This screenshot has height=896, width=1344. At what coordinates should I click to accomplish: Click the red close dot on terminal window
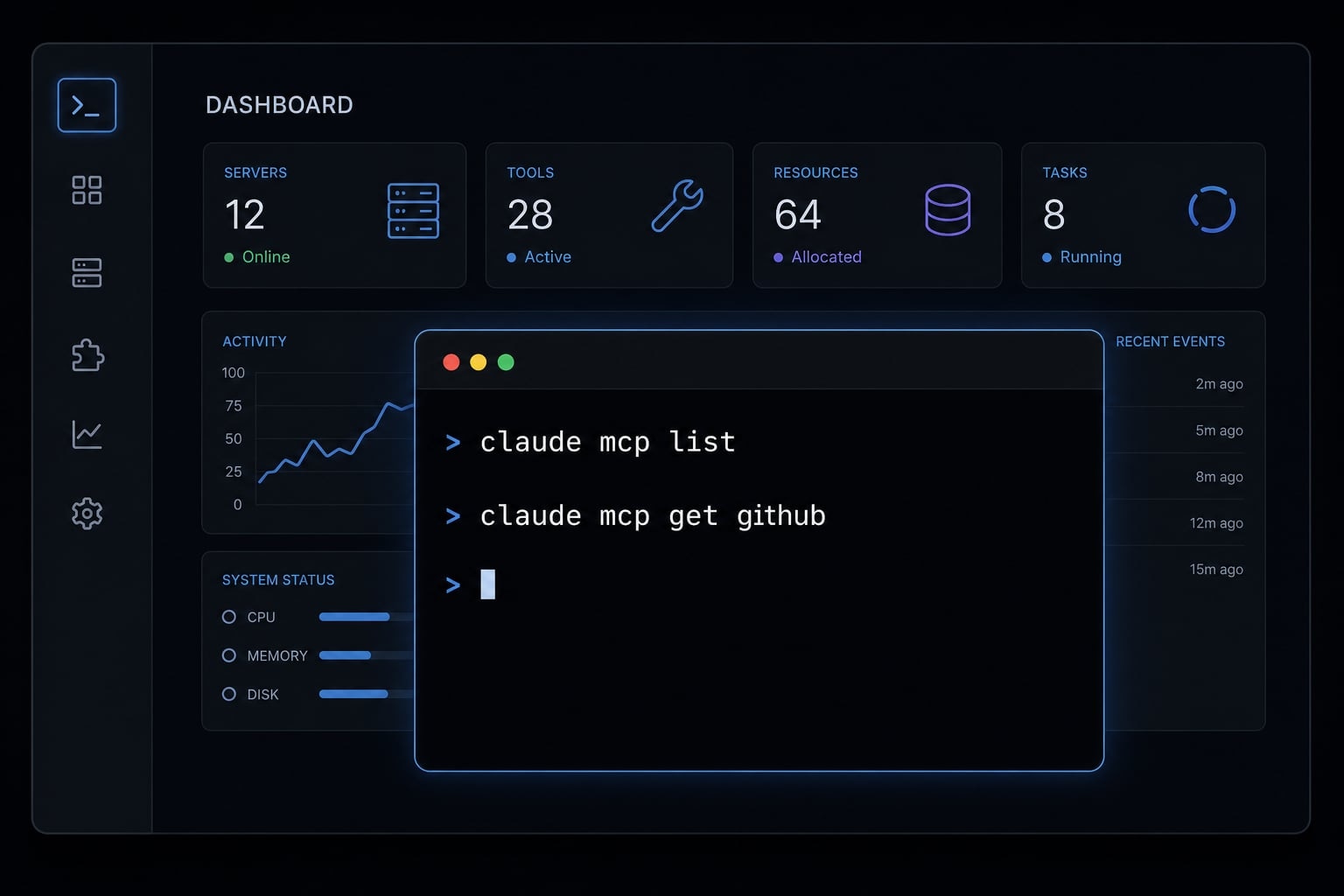click(x=451, y=362)
